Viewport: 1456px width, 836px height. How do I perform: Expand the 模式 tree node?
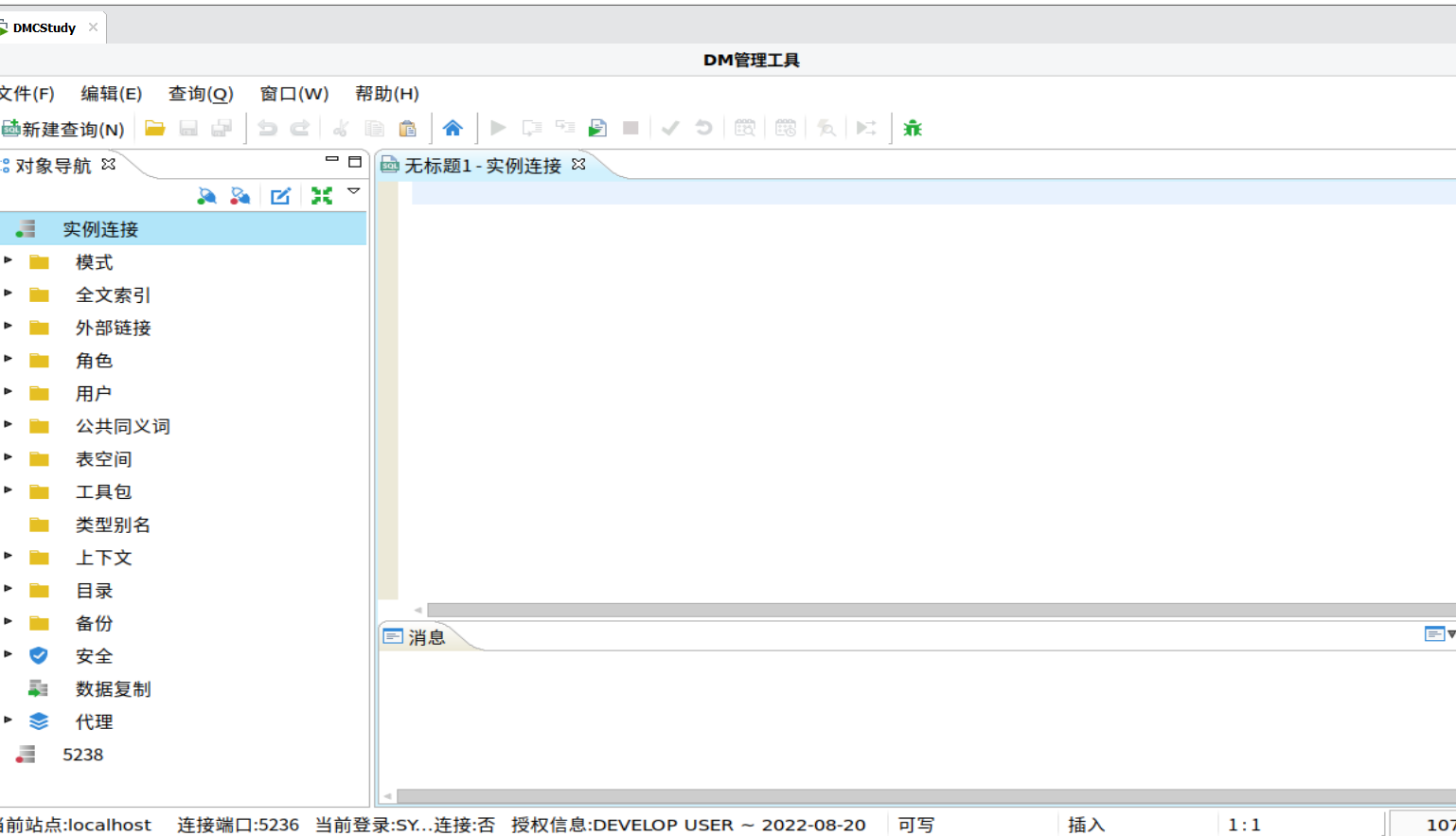tap(9, 262)
